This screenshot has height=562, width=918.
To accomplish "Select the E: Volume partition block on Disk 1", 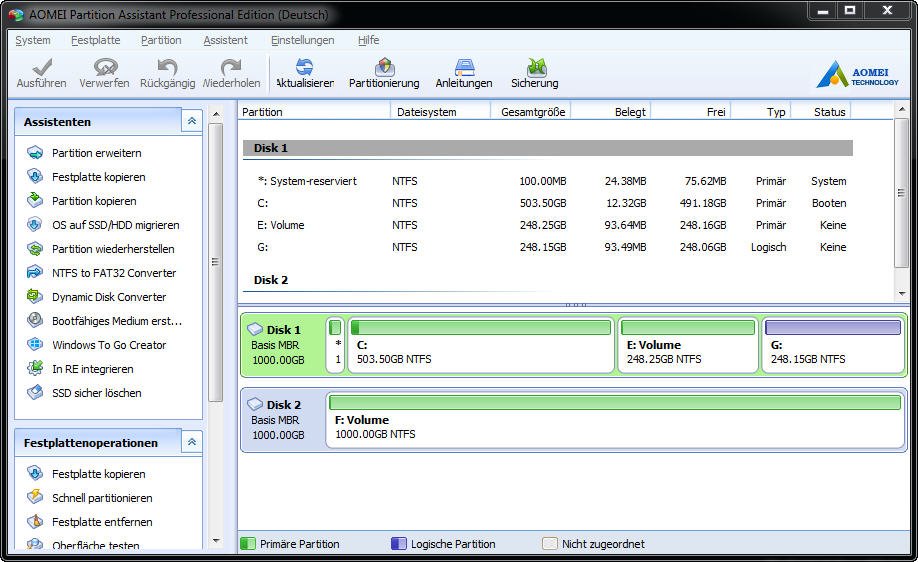I will (x=688, y=345).
